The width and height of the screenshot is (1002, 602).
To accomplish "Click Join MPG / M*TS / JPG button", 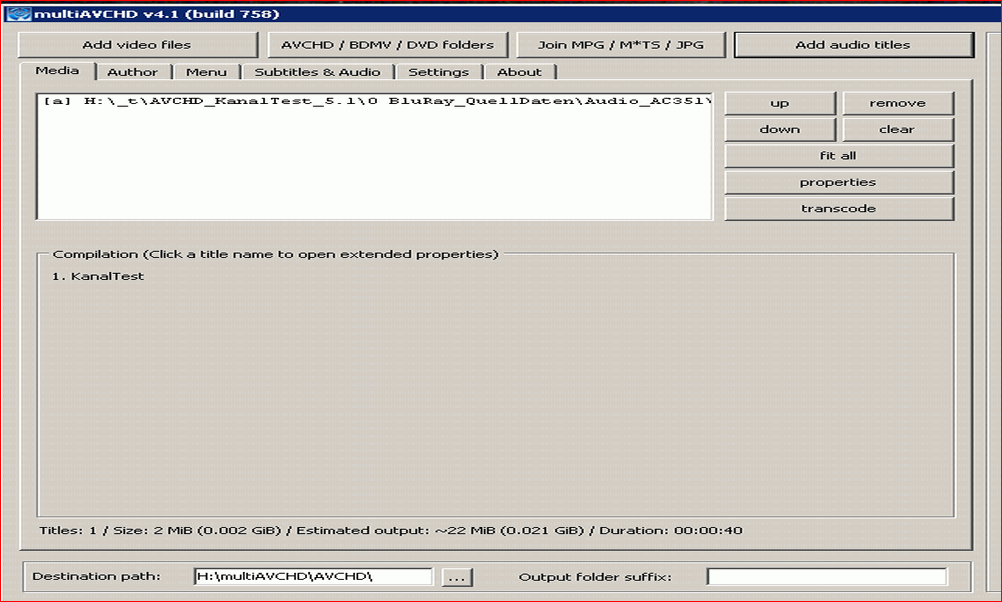I will coord(621,45).
